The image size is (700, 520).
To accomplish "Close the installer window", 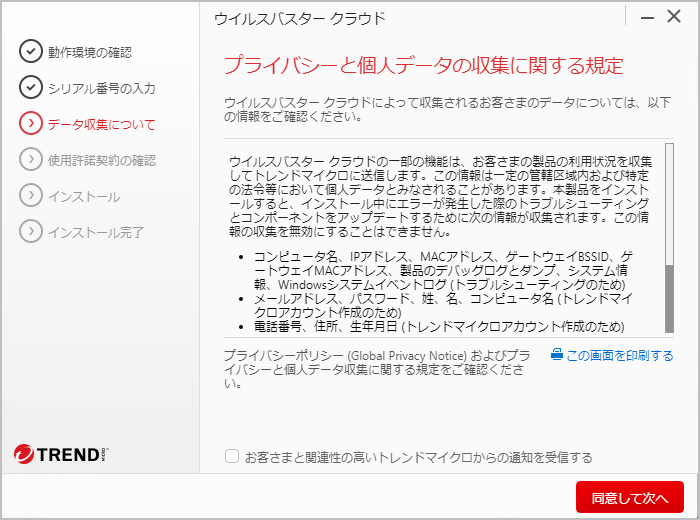I will click(674, 17).
